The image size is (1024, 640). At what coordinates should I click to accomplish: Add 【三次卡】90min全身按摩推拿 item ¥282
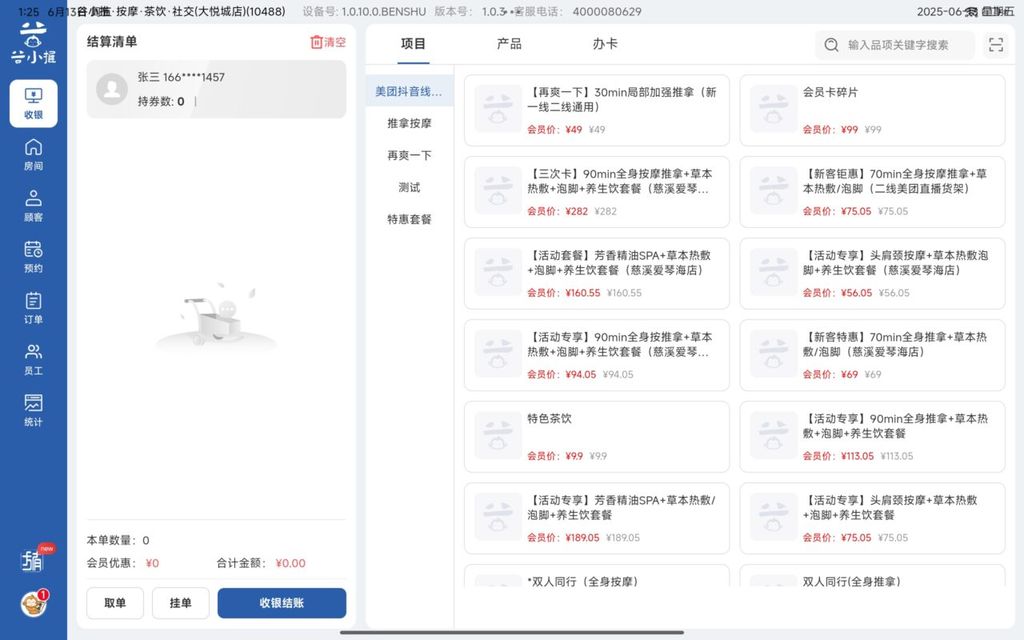click(597, 192)
